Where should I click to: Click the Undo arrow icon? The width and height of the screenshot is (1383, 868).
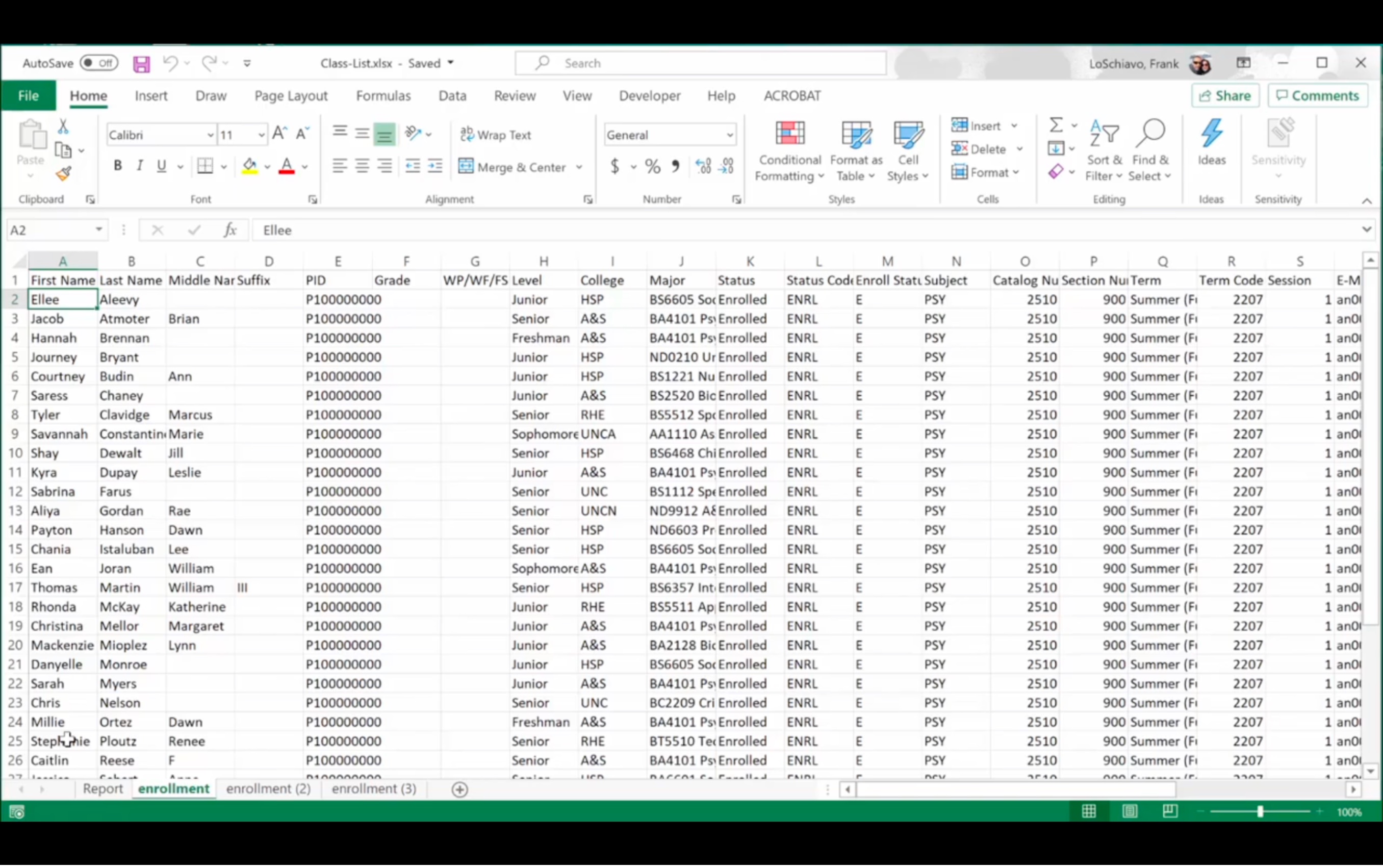tap(170, 63)
